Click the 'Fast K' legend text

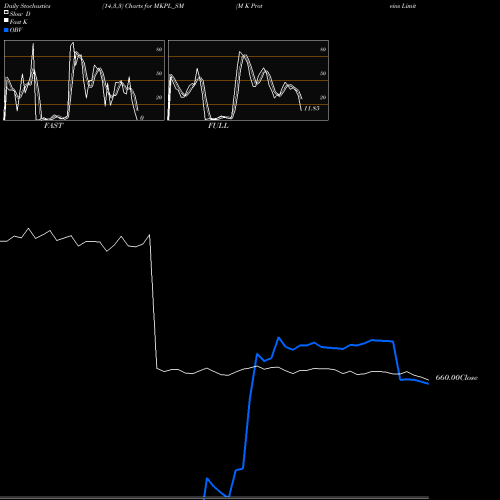tap(18, 22)
